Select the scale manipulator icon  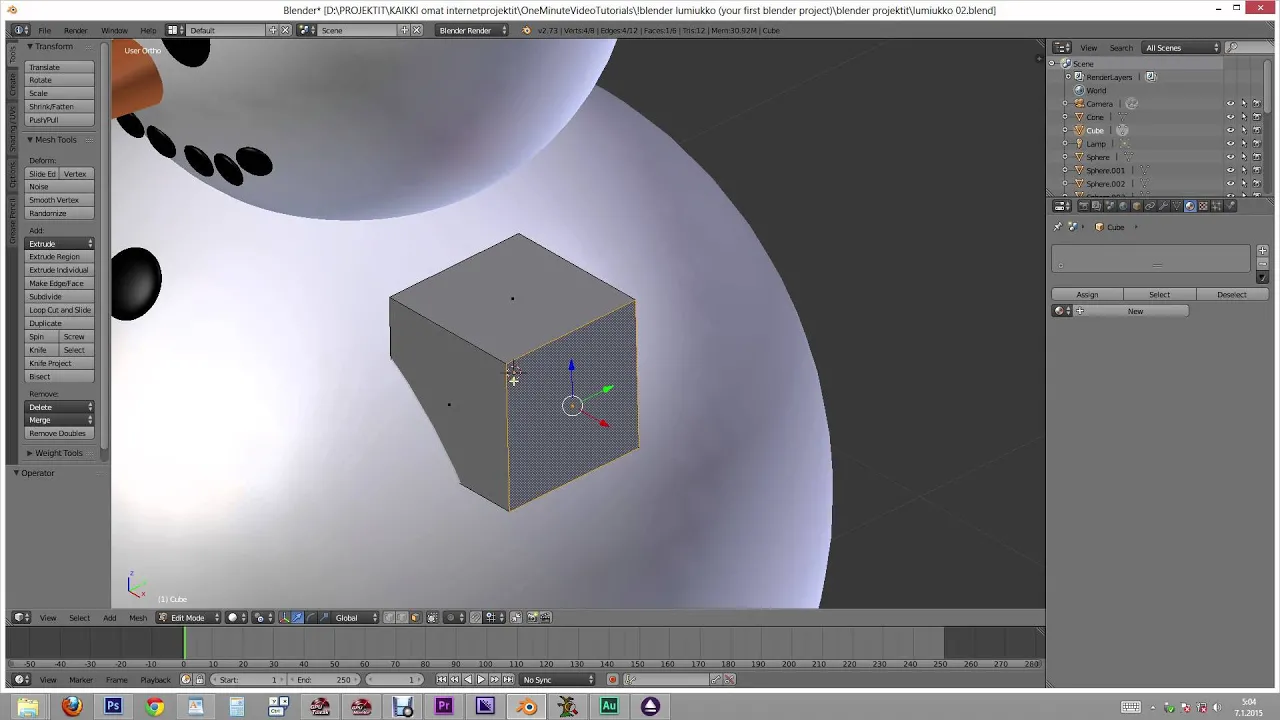pyautogui.click(x=324, y=618)
